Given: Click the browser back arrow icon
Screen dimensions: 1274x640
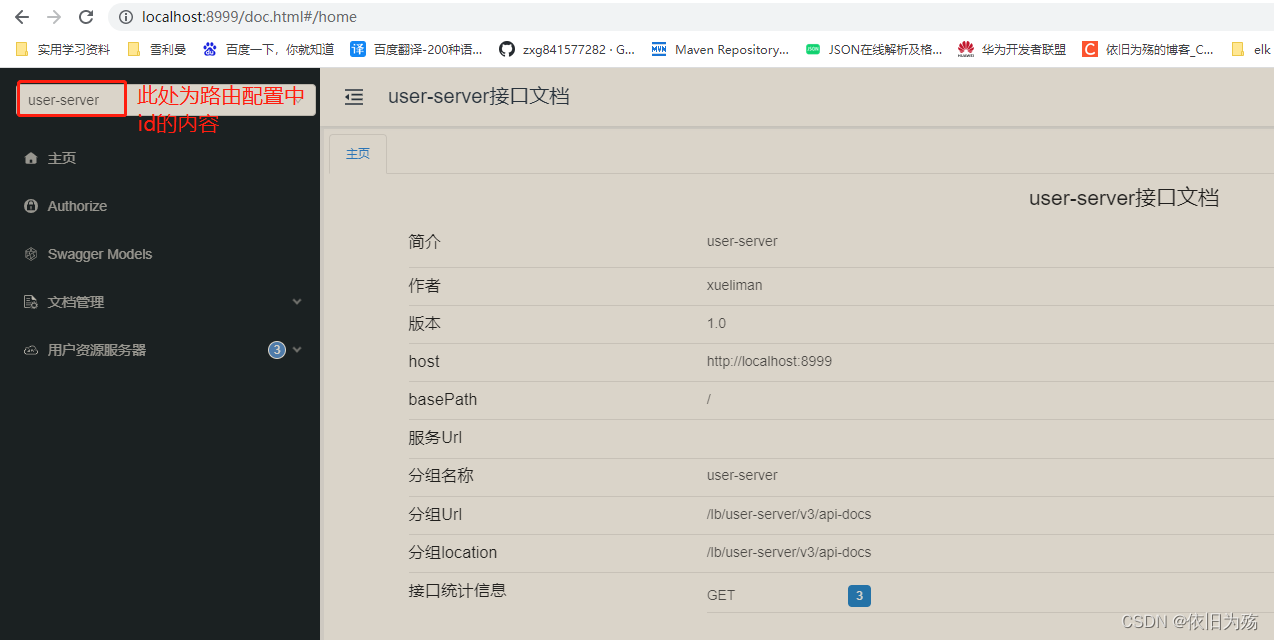Looking at the screenshot, I should [22, 16].
